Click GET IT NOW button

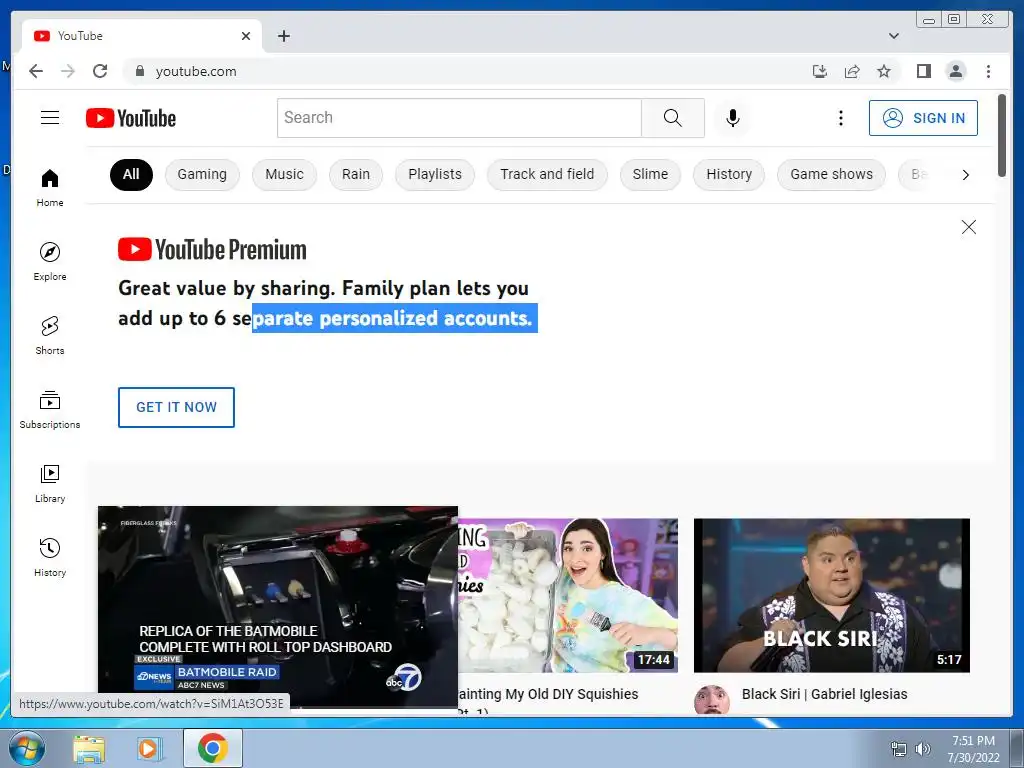[176, 408]
